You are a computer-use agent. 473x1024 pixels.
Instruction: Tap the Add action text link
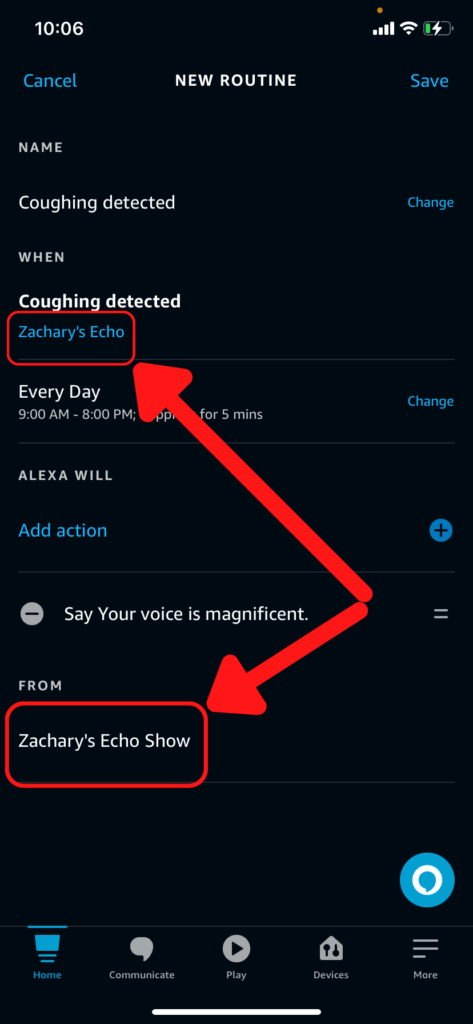click(x=63, y=530)
